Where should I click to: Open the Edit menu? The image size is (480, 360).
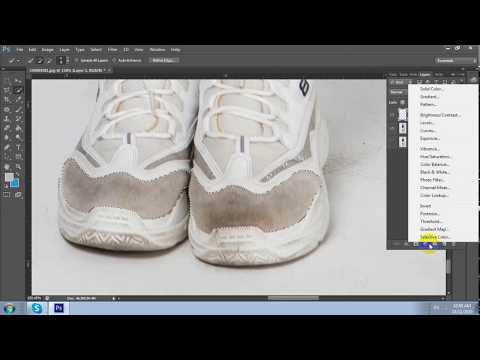(32, 50)
